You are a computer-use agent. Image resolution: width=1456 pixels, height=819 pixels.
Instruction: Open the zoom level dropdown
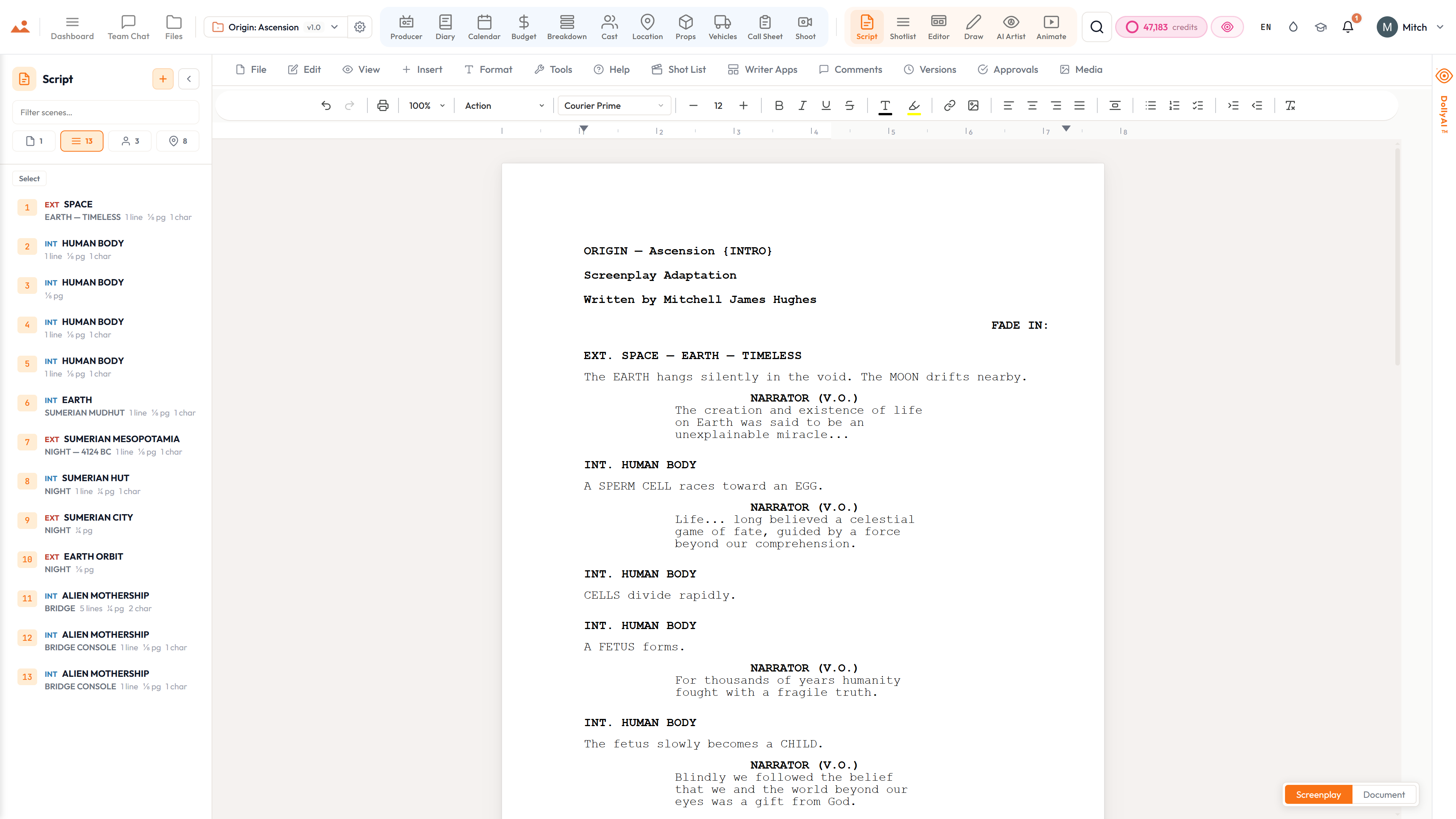427,106
